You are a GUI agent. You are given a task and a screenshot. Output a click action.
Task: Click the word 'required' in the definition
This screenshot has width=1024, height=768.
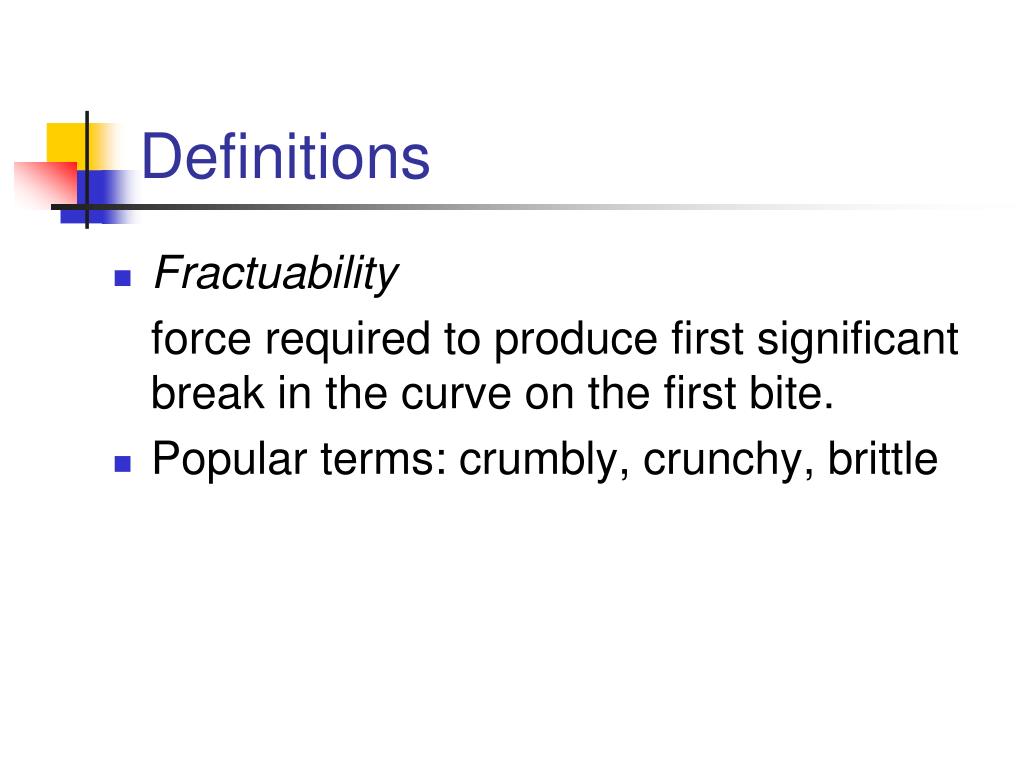click(347, 340)
